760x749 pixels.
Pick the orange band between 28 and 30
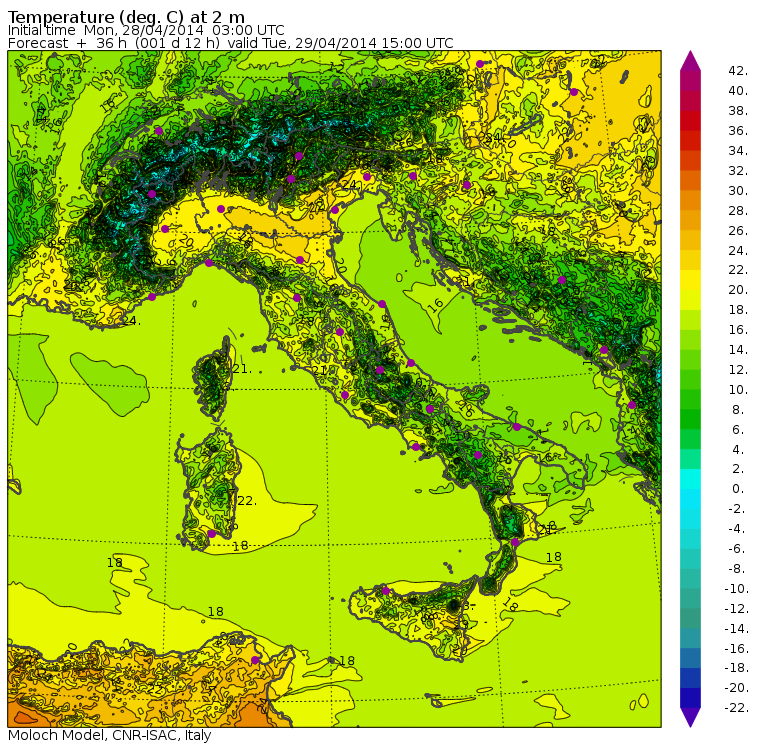(x=690, y=200)
